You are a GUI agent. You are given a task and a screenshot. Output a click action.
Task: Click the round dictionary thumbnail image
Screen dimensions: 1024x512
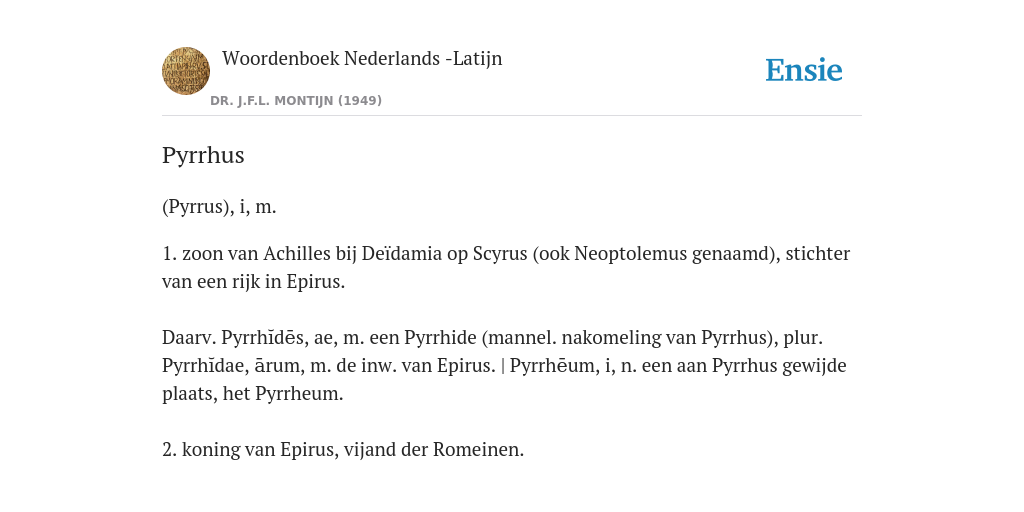coord(185,71)
